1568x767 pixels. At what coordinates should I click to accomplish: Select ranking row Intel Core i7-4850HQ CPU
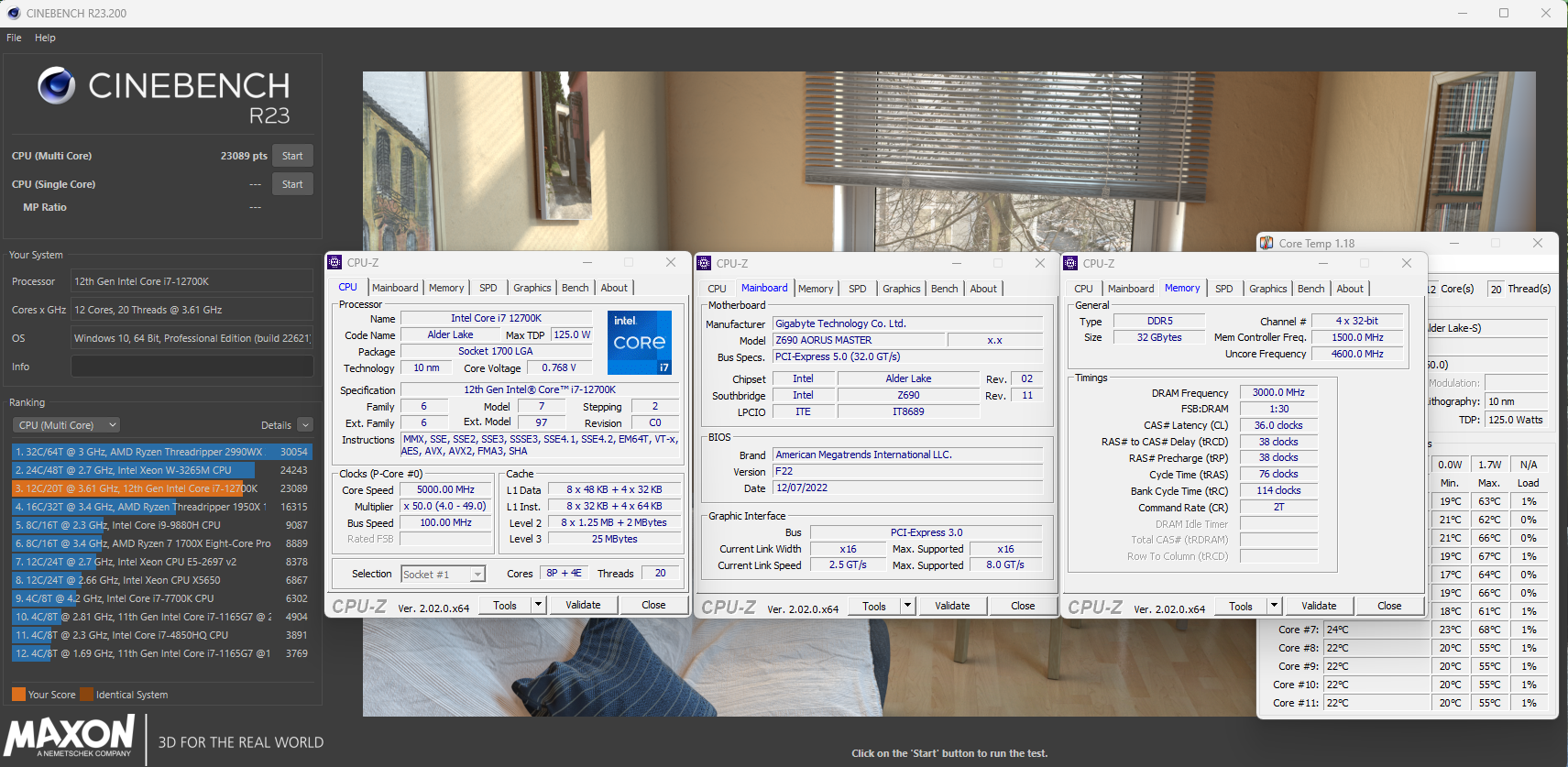[162, 635]
